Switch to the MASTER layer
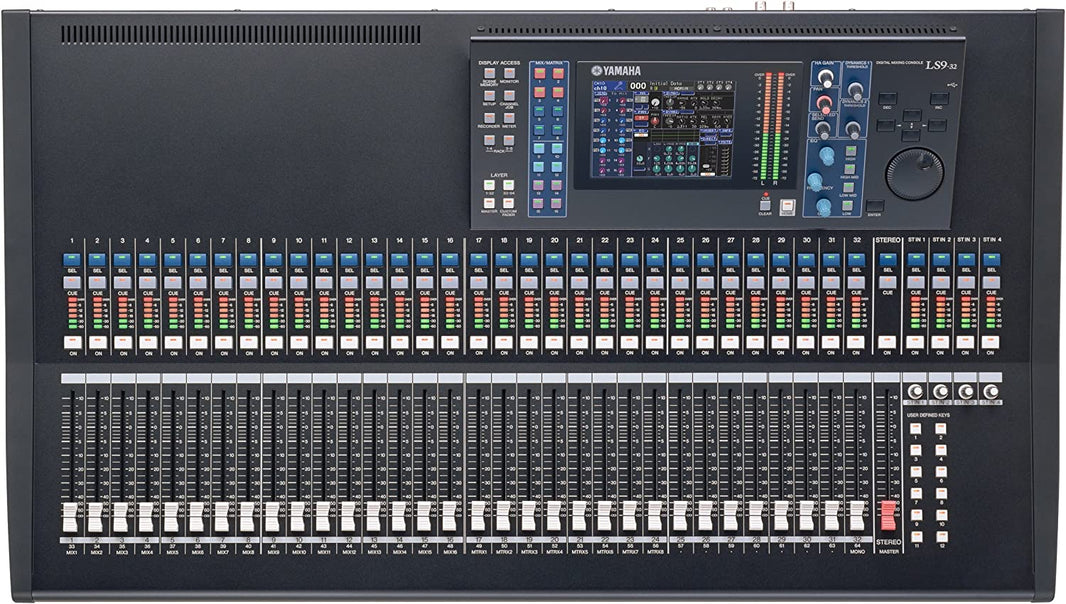 pos(489,203)
